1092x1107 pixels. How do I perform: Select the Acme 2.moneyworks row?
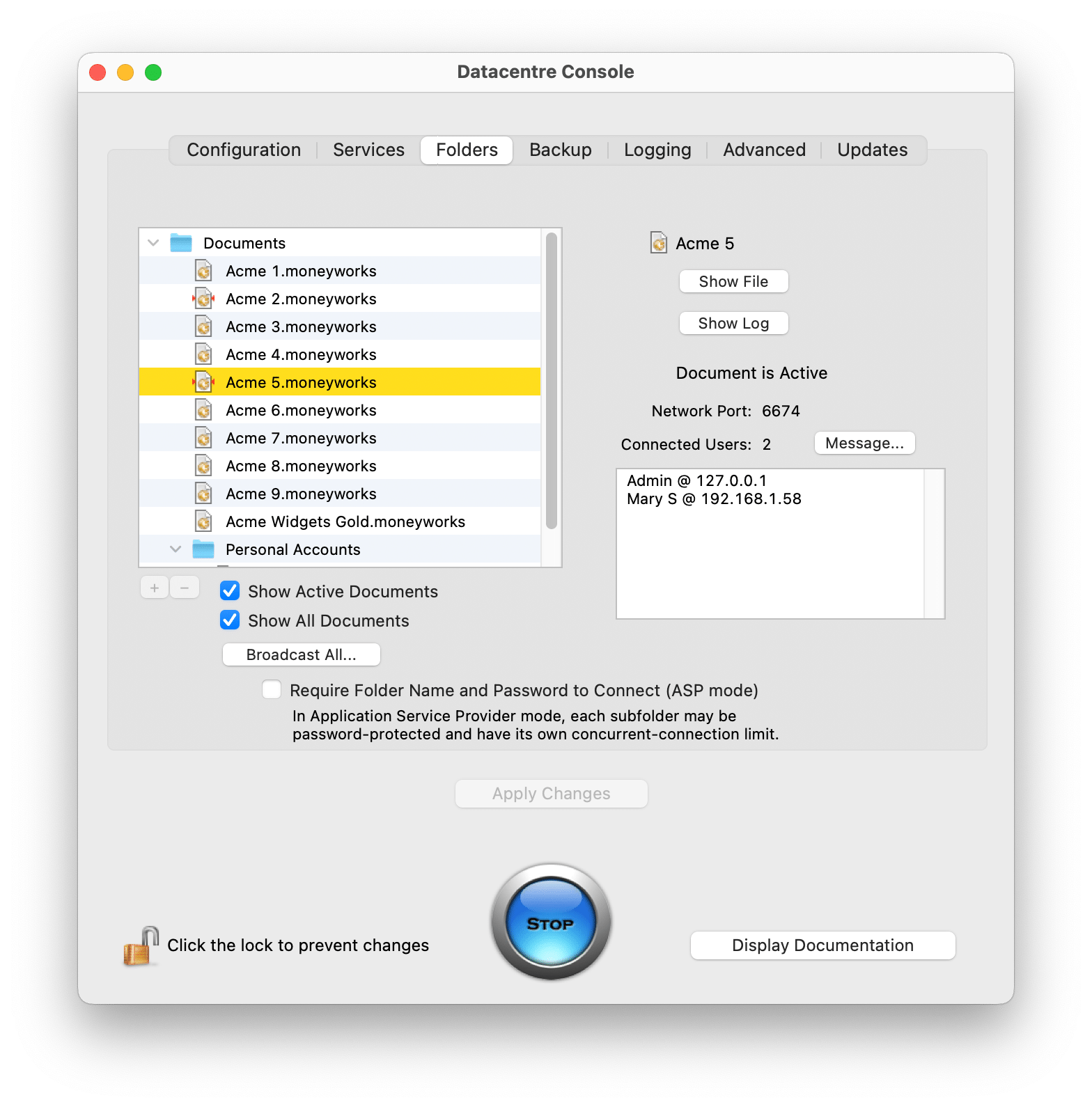coord(340,298)
